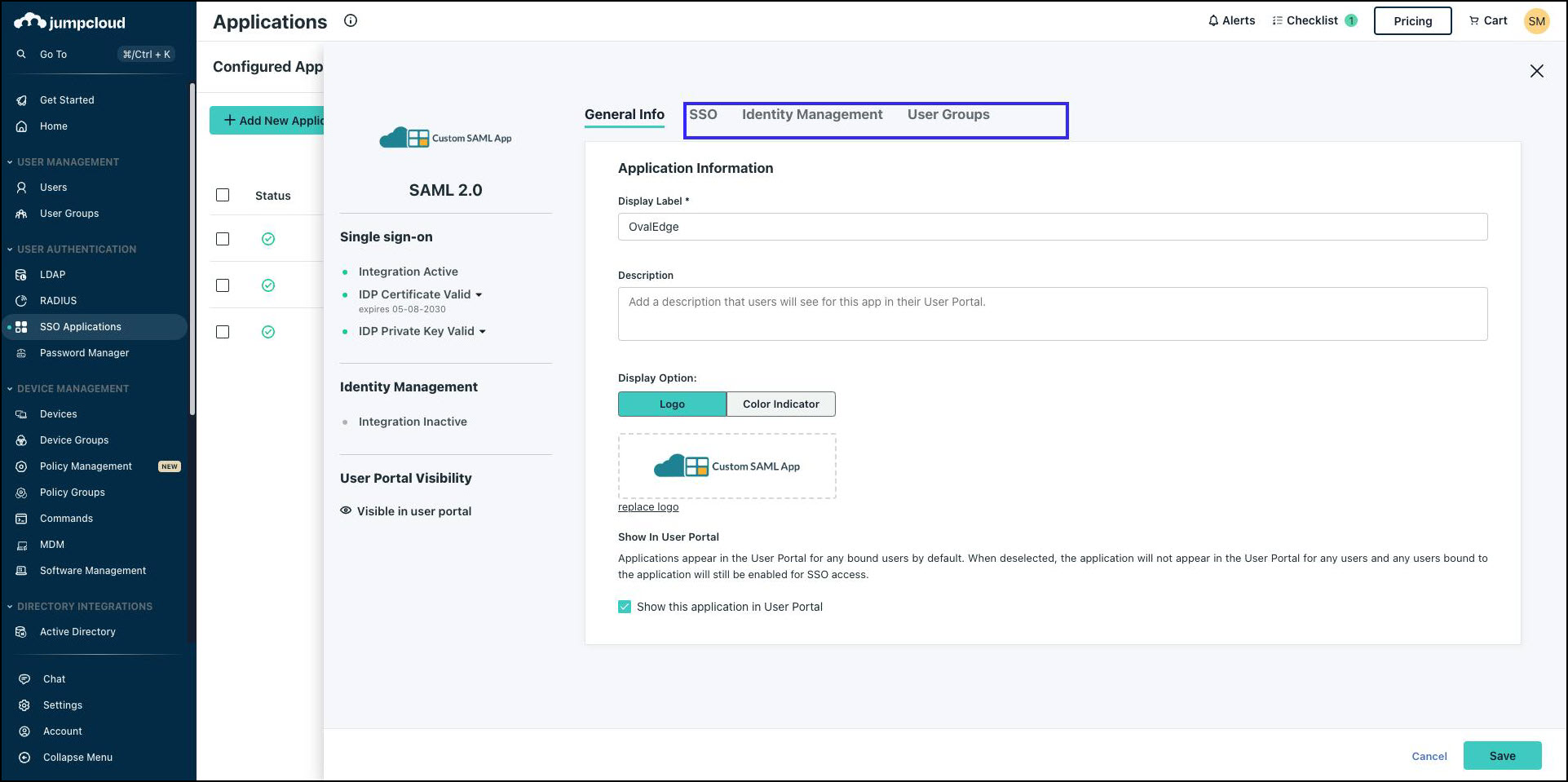Uncheck Show this application in User Portal

click(x=625, y=607)
